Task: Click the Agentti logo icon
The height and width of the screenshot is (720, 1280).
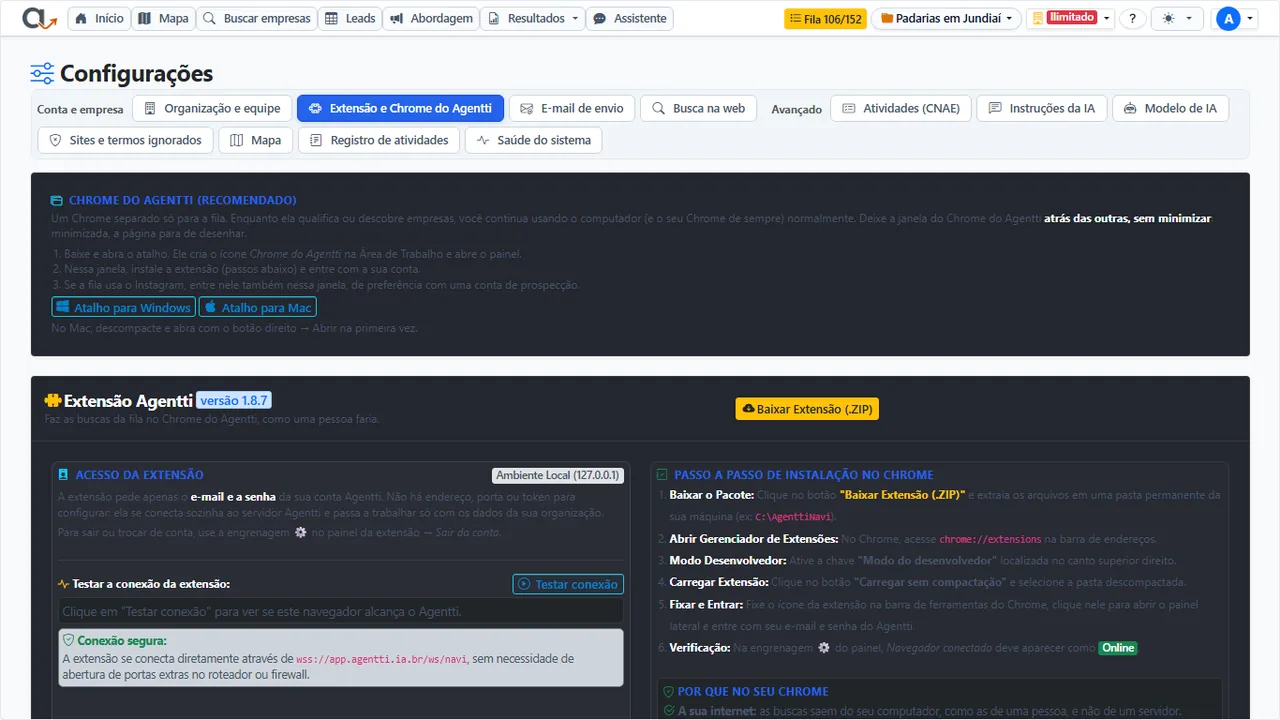Action: [x=40, y=18]
